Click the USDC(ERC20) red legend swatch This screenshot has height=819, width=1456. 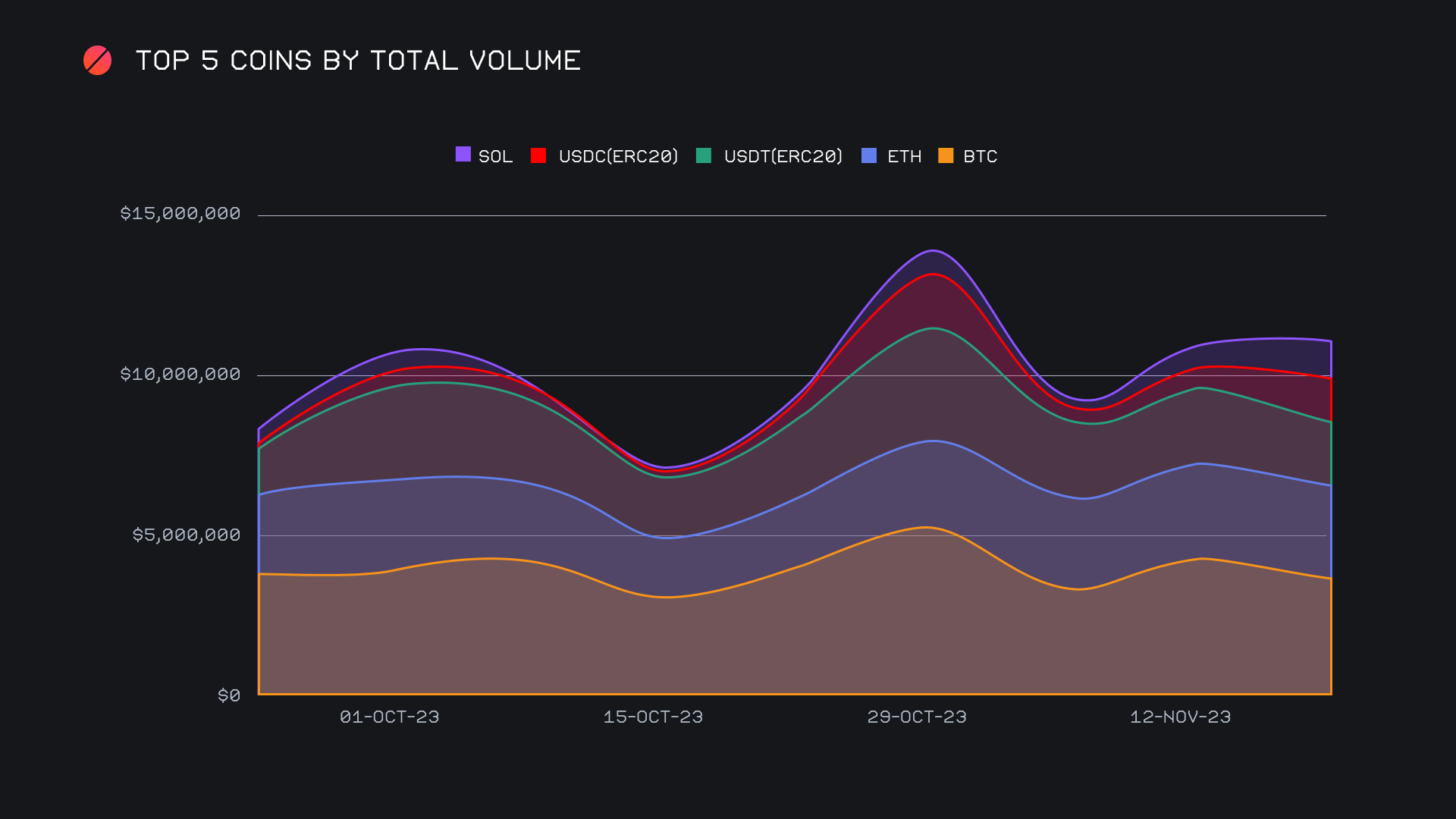tap(538, 155)
